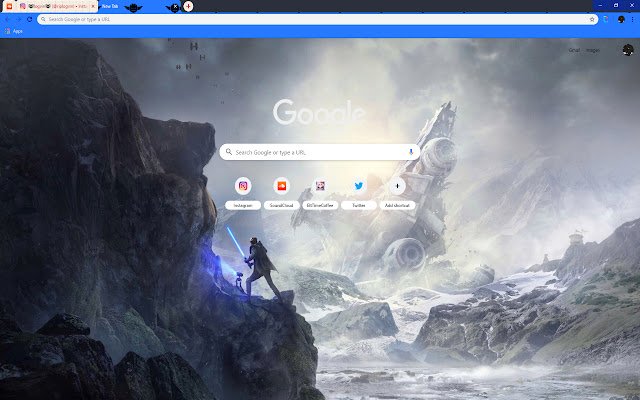This screenshot has width=640, height=400.
Task: Close the New Tab tab
Action: pos(175,7)
